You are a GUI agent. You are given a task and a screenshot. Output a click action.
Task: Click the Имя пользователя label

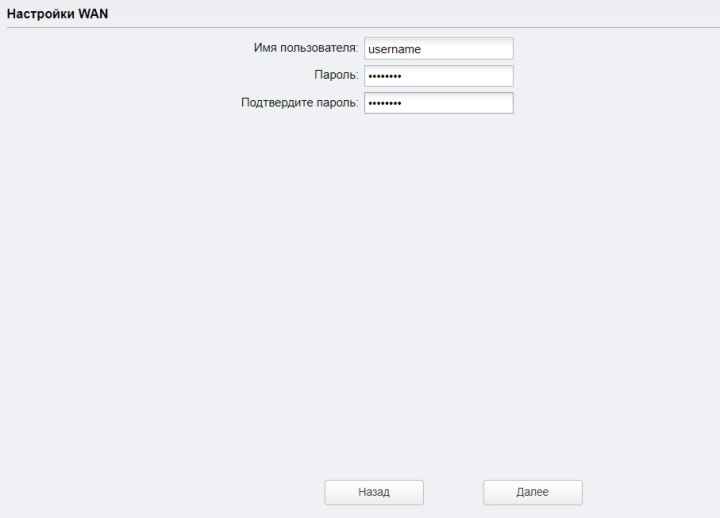(x=306, y=48)
